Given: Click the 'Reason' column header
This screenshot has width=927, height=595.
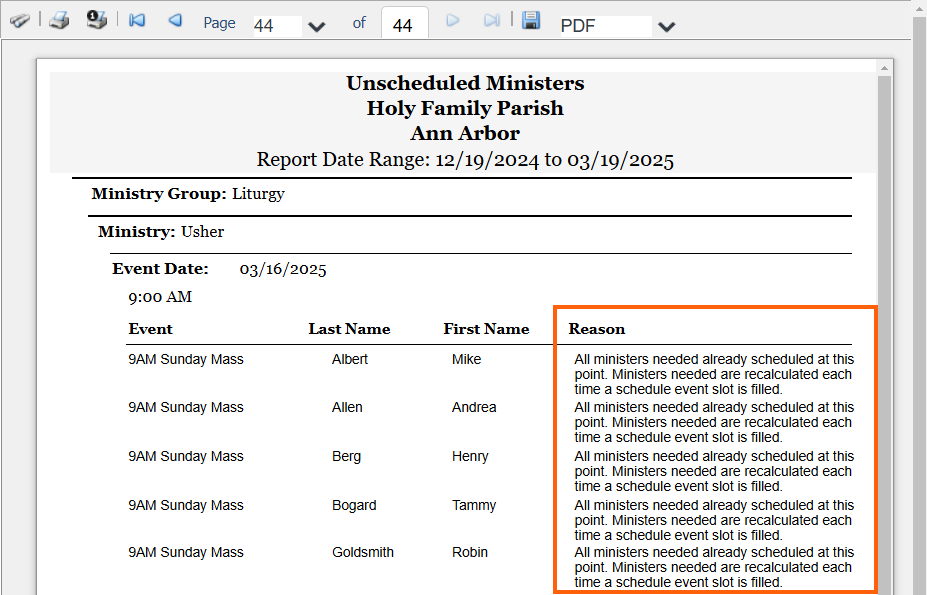Looking at the screenshot, I should pyautogui.click(x=597, y=329).
